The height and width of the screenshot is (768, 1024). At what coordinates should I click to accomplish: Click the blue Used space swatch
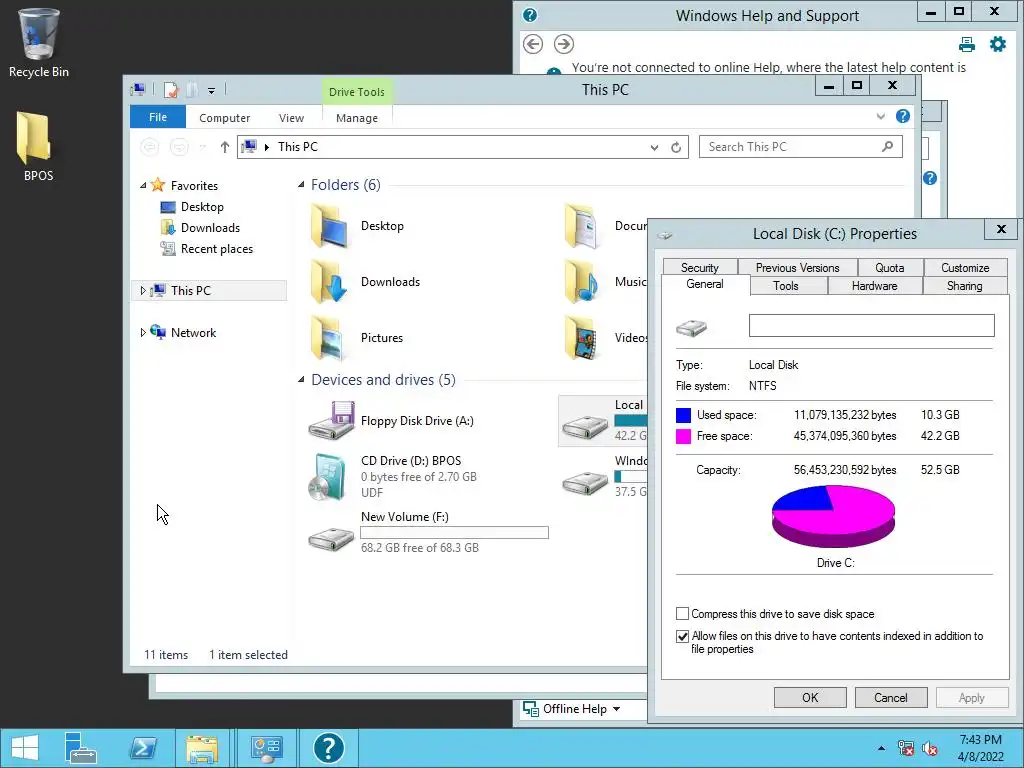(x=683, y=415)
